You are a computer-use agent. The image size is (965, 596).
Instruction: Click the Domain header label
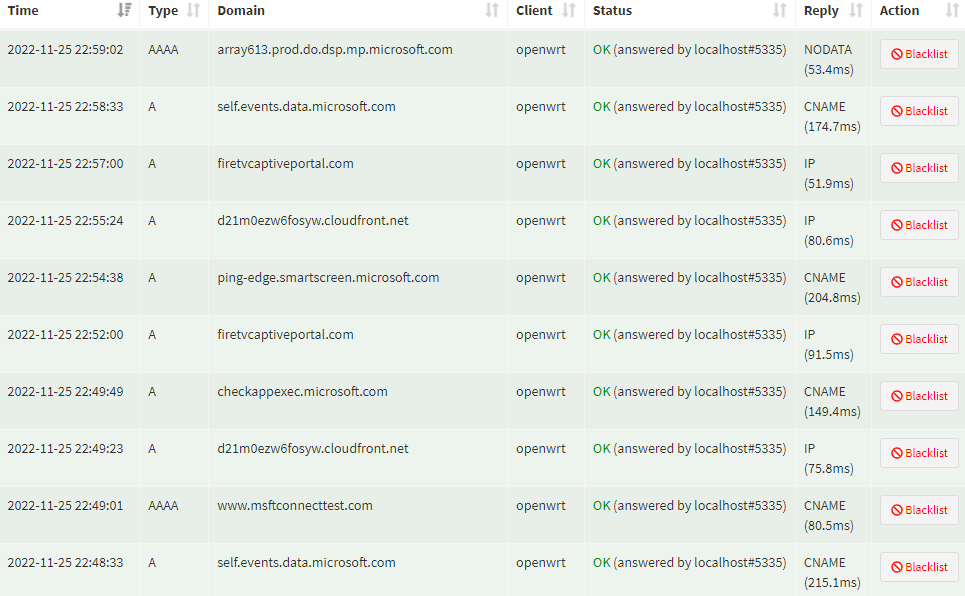[x=241, y=10]
